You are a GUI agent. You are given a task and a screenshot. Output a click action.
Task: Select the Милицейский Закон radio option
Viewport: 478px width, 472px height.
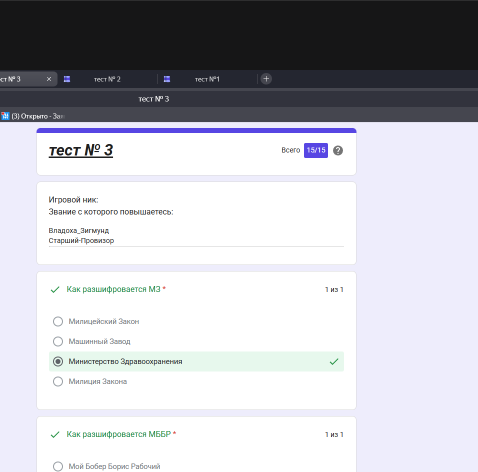pos(58,322)
